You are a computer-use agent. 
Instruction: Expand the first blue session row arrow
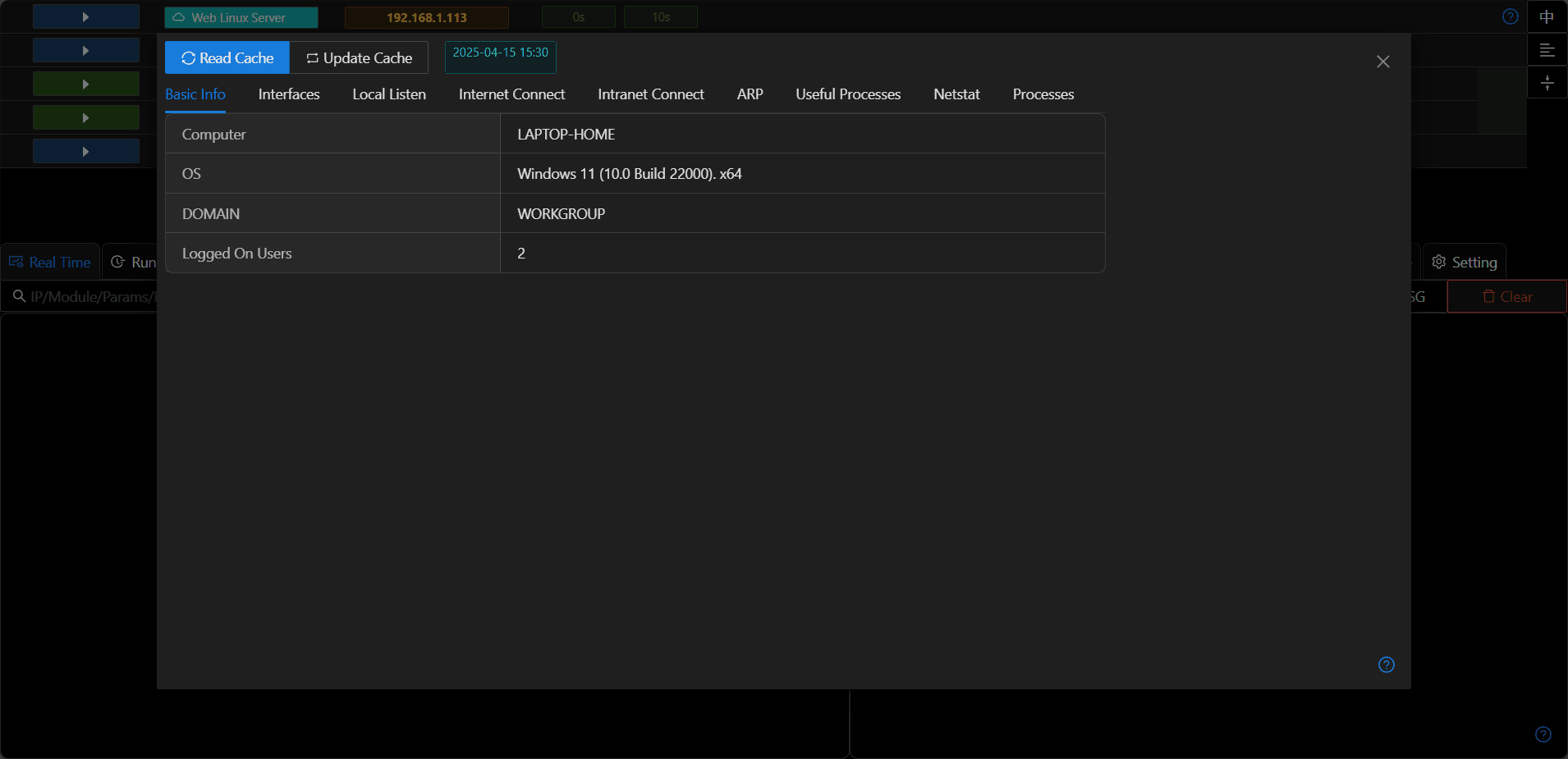click(85, 17)
